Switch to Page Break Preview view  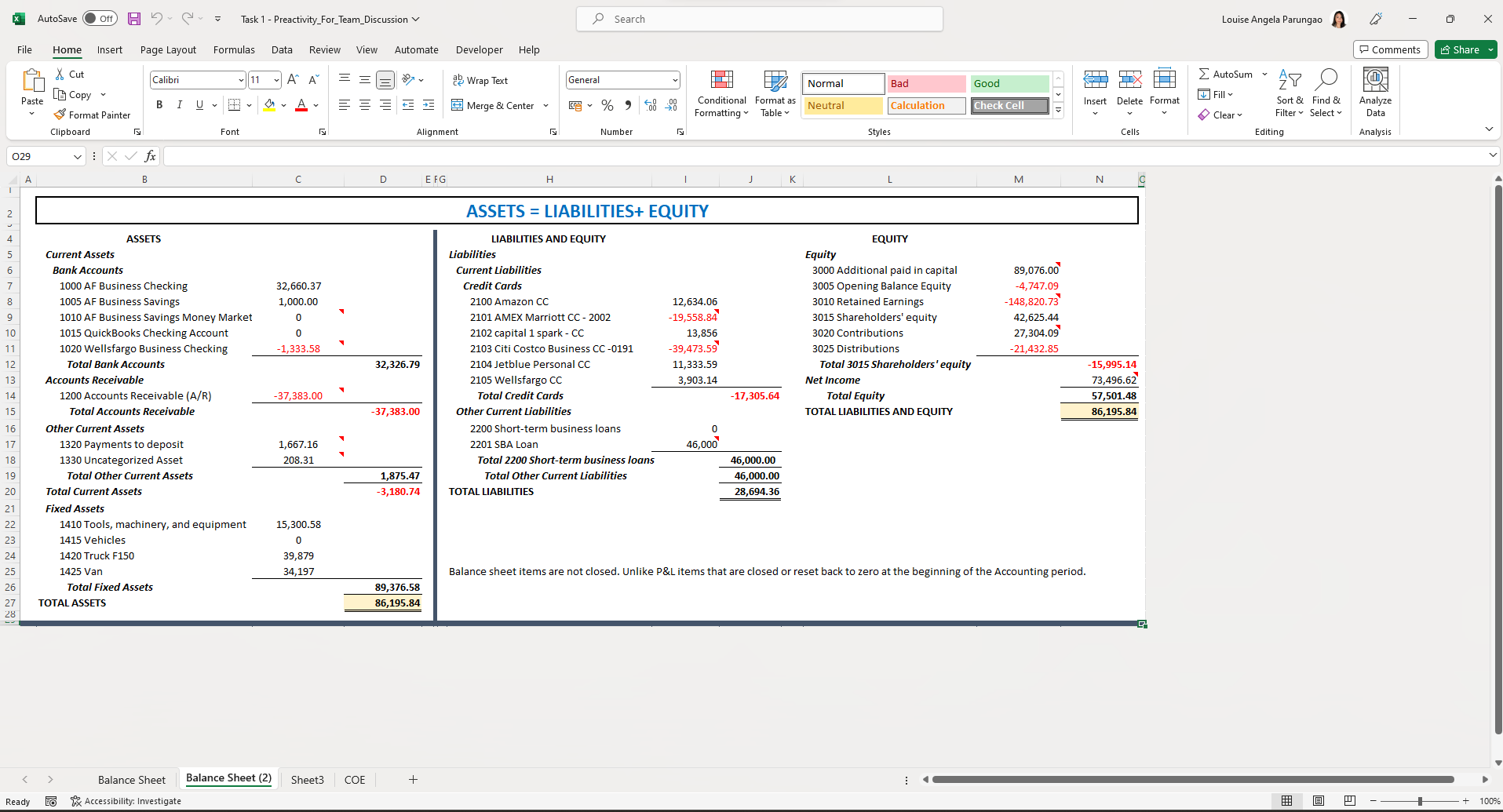coord(1350,801)
